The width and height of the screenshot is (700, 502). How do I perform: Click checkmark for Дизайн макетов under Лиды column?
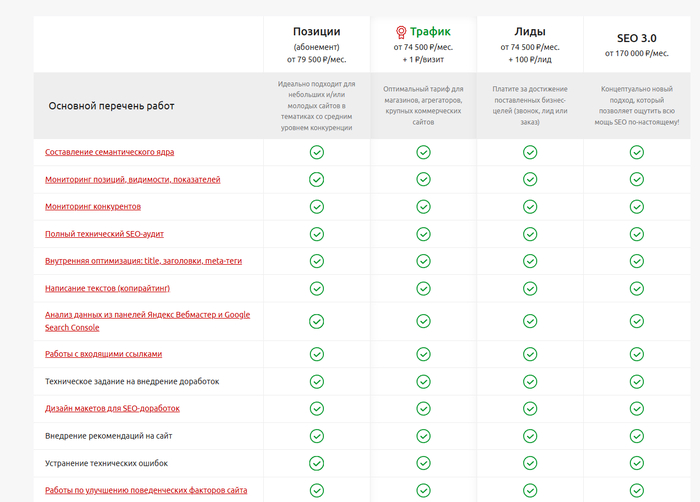click(x=530, y=409)
